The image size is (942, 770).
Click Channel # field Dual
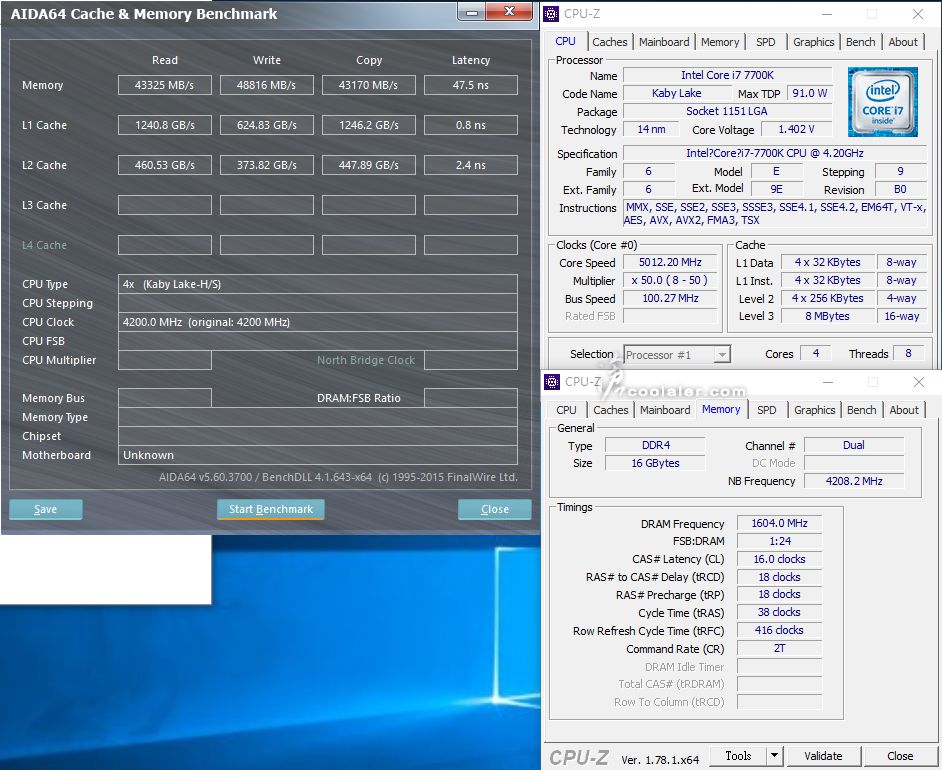coord(854,445)
